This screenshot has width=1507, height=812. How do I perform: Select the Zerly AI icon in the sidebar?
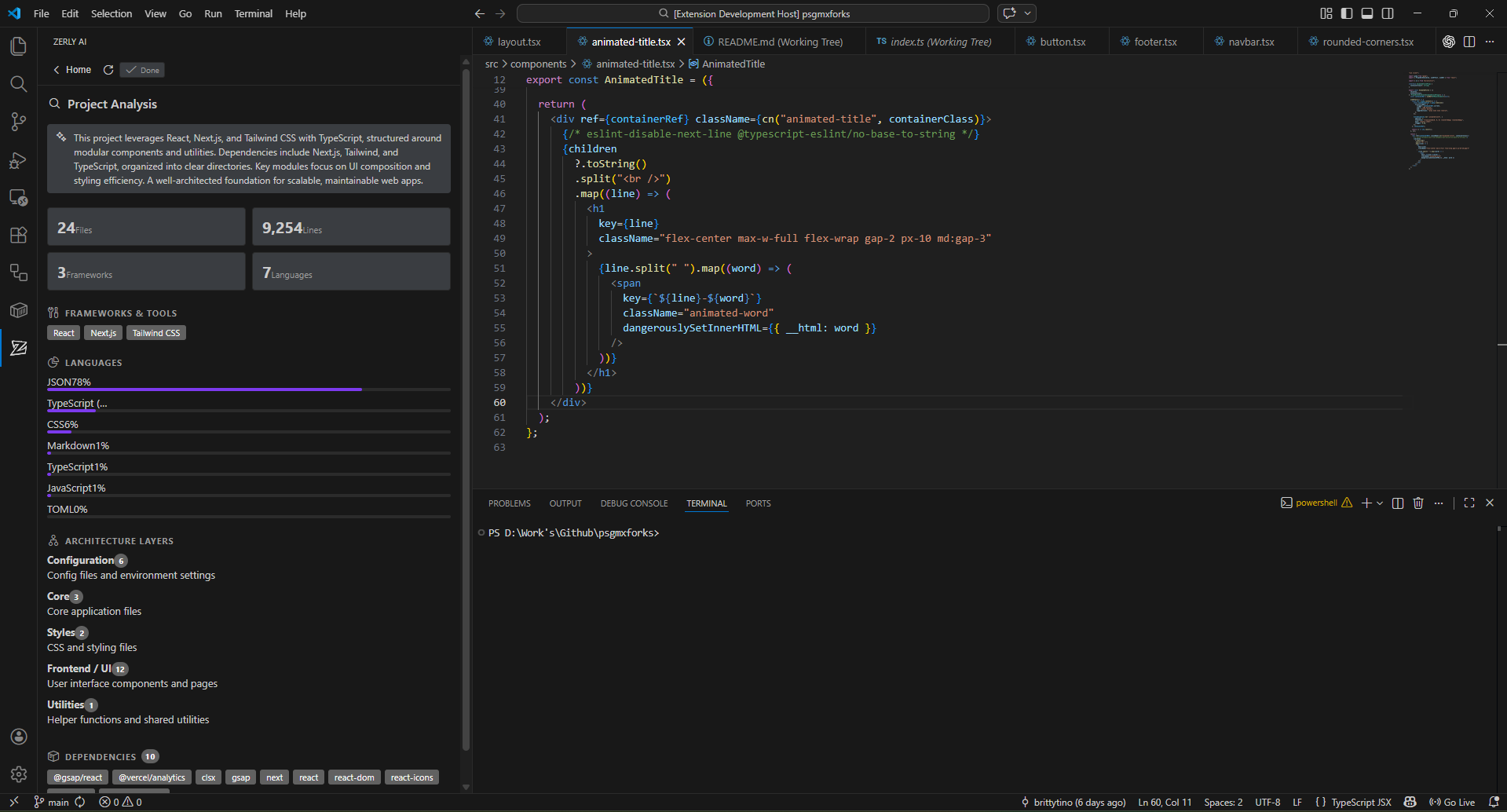pyautogui.click(x=18, y=348)
